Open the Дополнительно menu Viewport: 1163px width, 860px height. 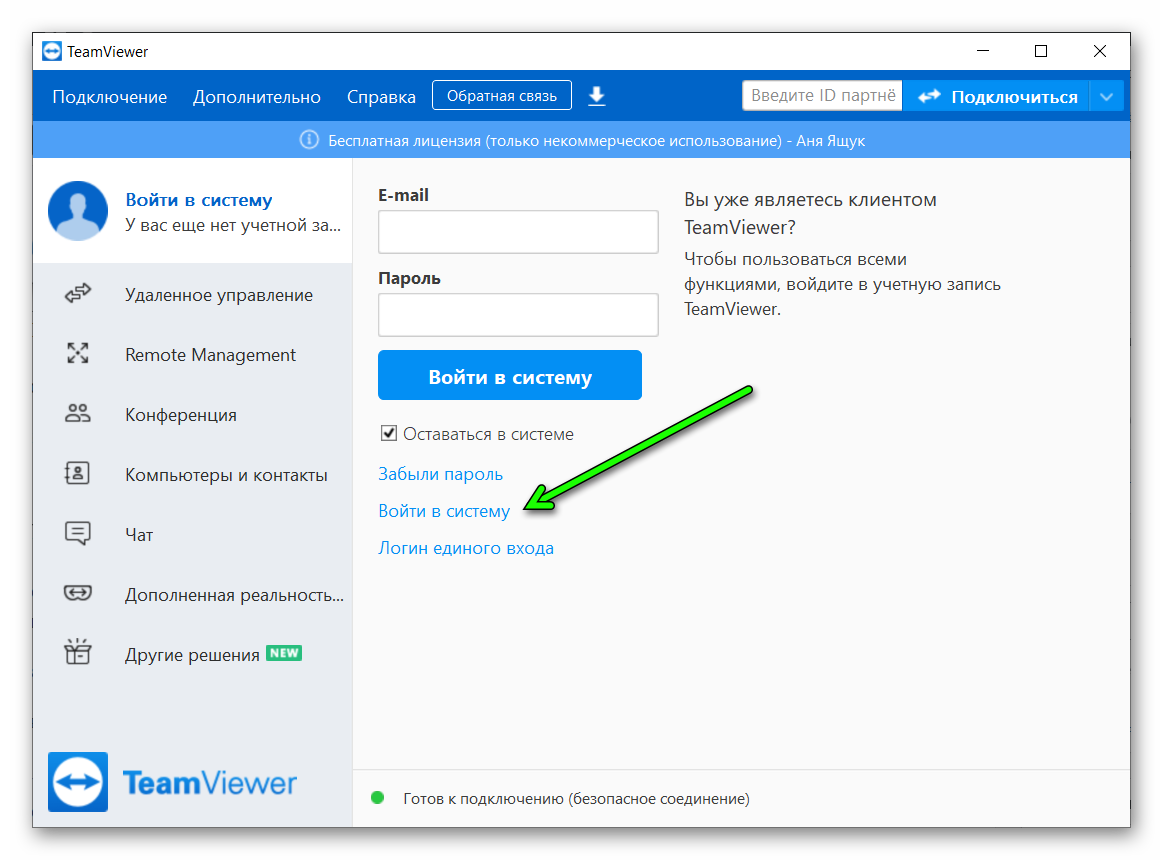coord(257,97)
